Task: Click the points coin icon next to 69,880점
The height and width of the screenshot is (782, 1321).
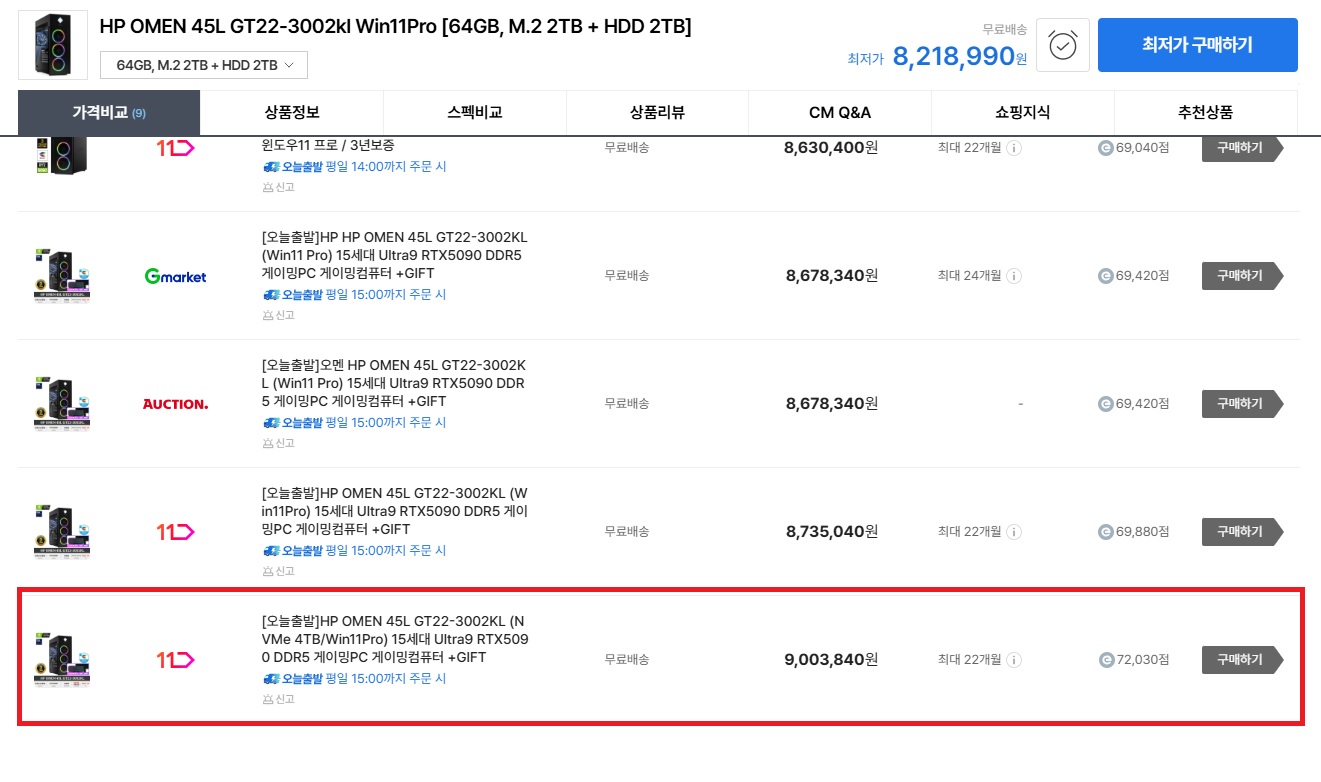Action: pyautogui.click(x=1105, y=532)
